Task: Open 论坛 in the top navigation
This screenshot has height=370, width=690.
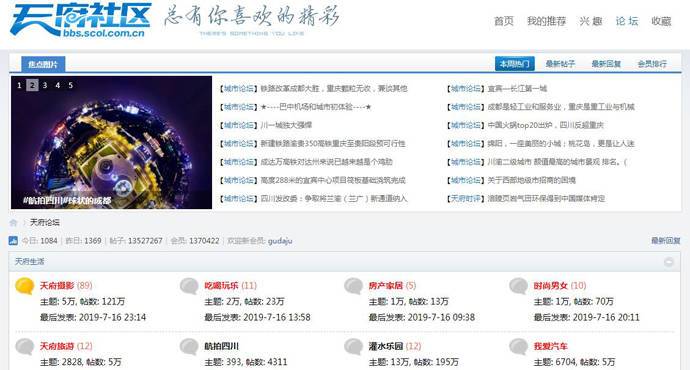Action: [627, 21]
